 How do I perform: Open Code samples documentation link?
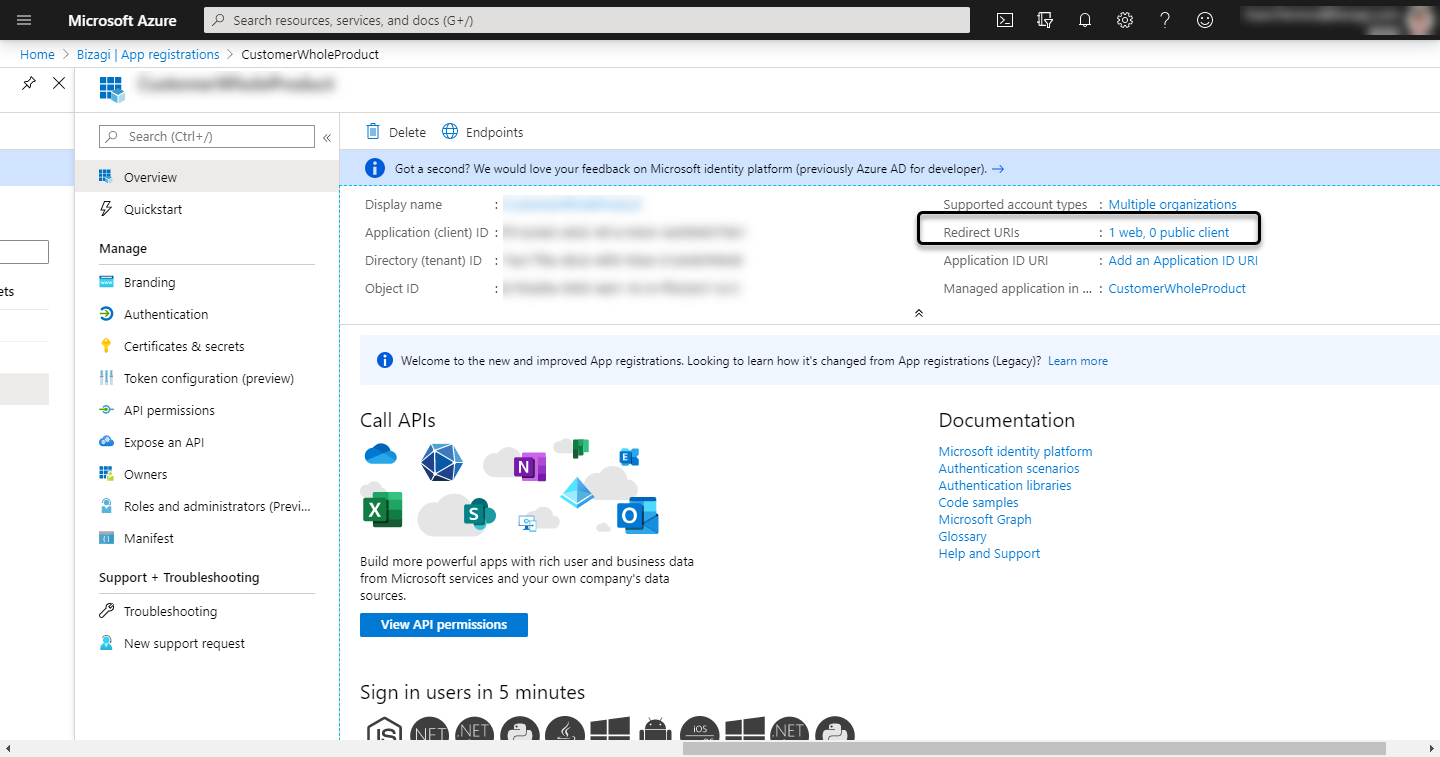coord(978,502)
